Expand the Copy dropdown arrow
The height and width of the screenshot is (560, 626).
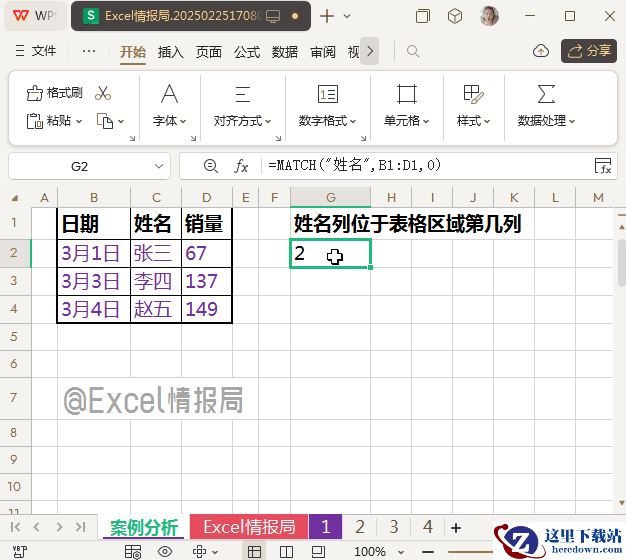(x=121, y=121)
